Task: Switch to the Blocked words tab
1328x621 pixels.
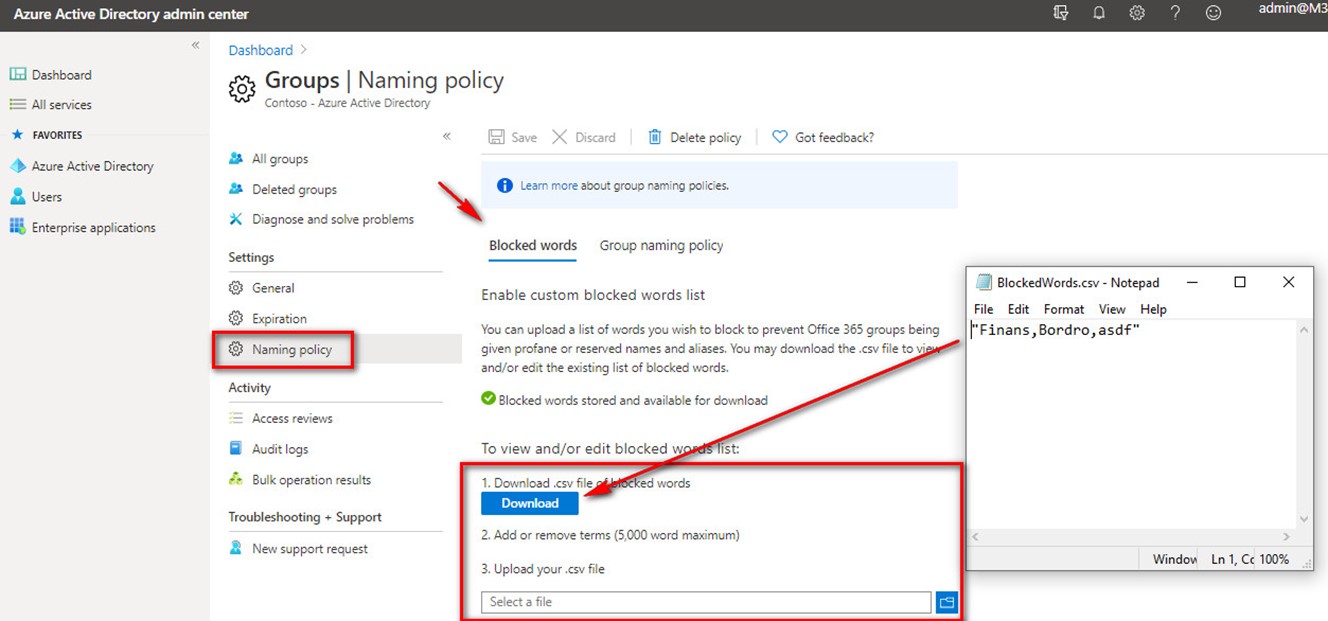Action: coord(533,245)
